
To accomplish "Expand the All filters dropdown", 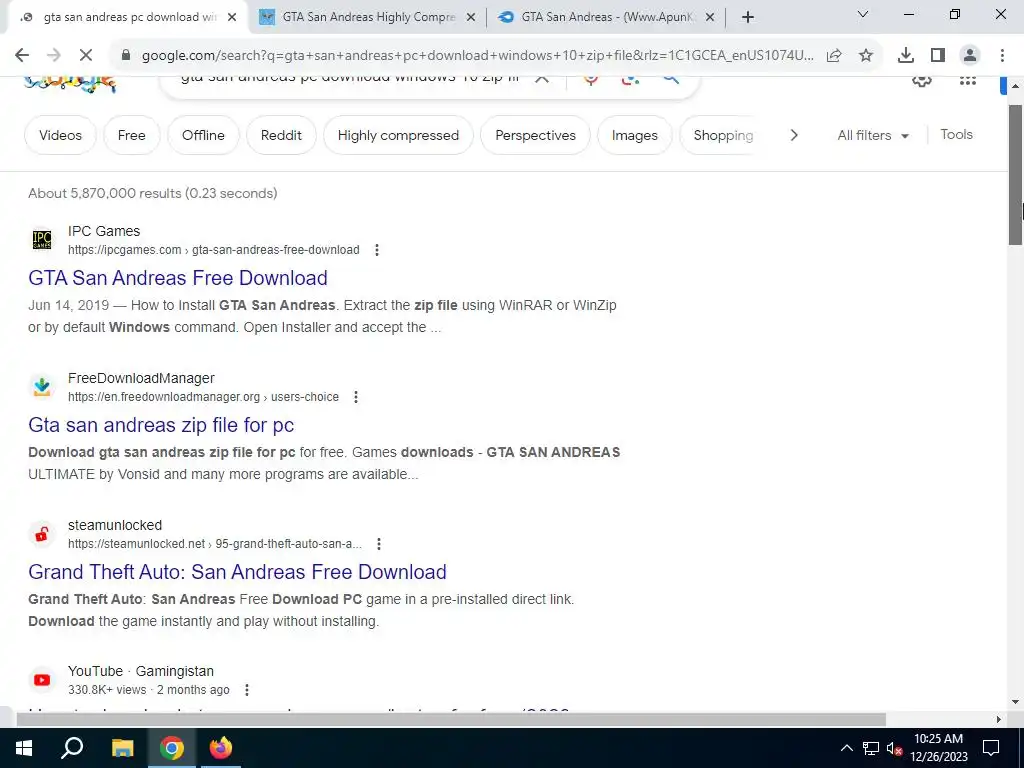I will pos(873,135).
